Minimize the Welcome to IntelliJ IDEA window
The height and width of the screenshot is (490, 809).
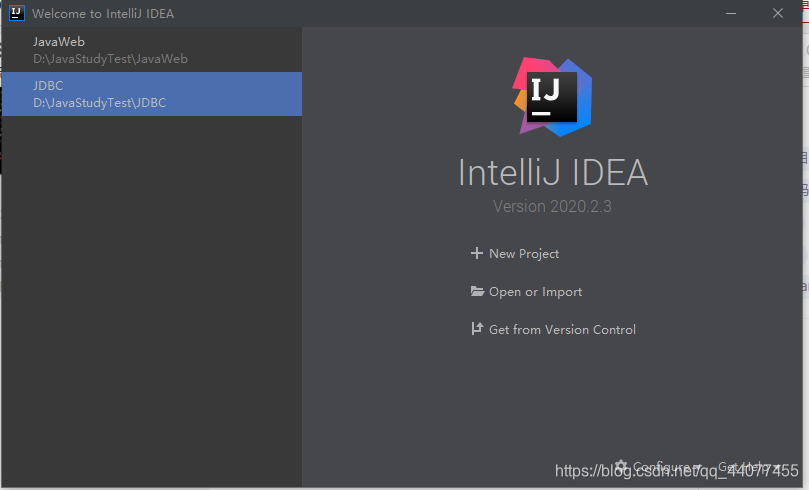point(731,13)
